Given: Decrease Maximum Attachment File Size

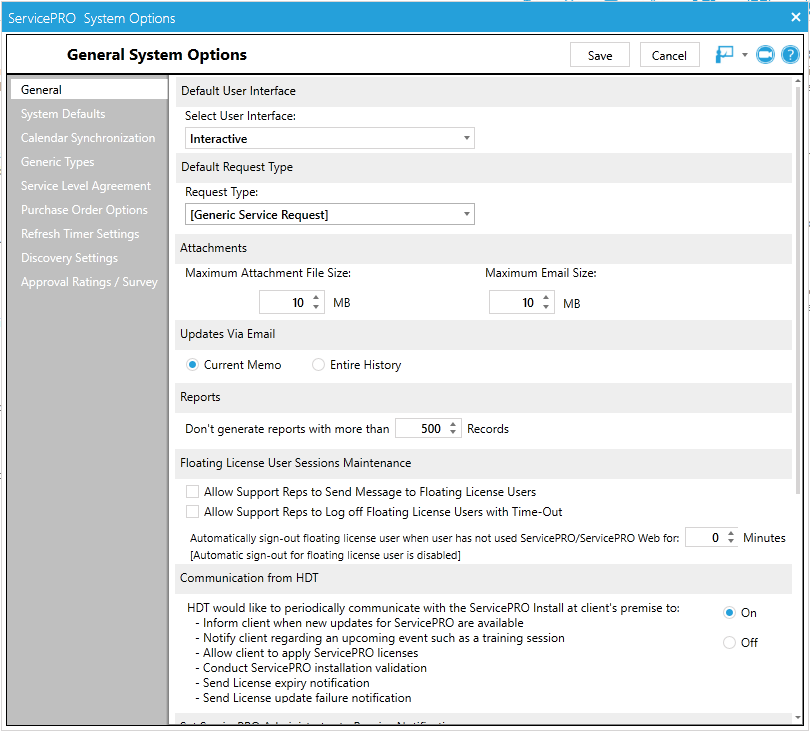Looking at the screenshot, I should pyautogui.click(x=316, y=307).
